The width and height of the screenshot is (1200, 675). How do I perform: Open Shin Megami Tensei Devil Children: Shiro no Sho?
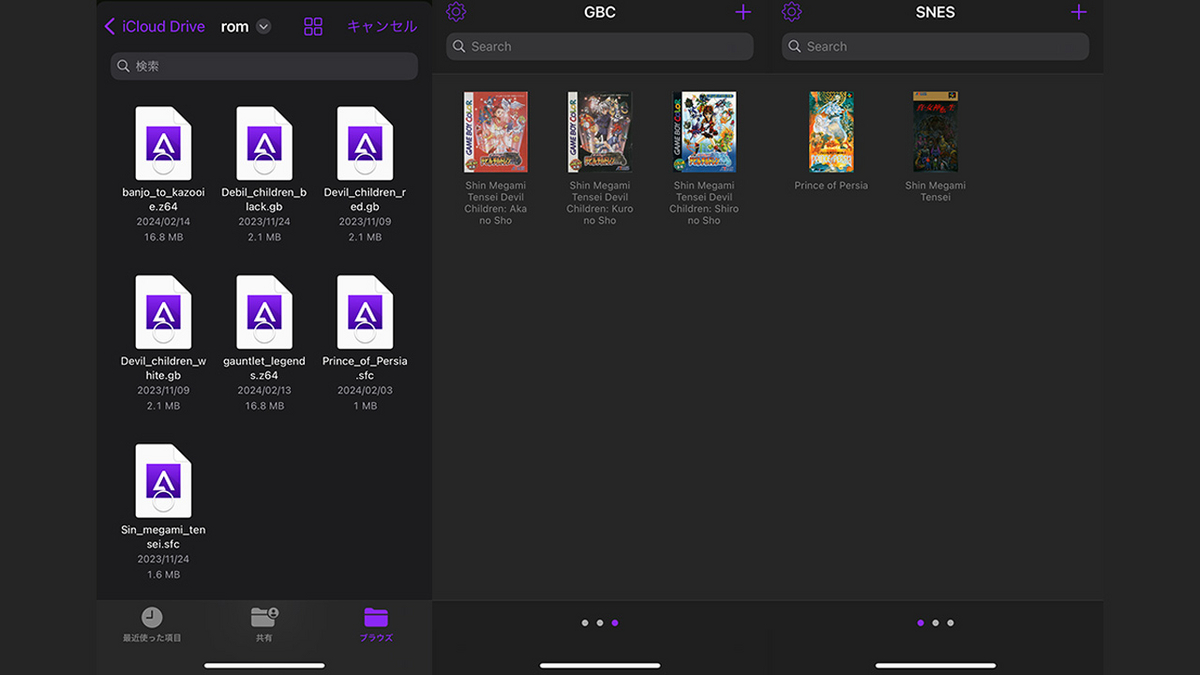coord(704,132)
